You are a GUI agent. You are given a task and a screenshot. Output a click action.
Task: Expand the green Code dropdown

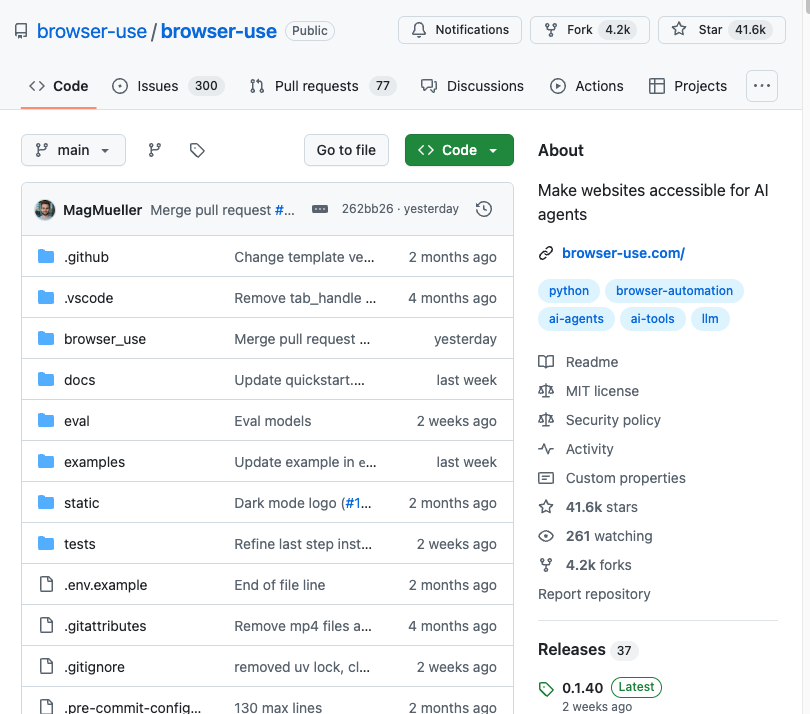[x=459, y=150]
